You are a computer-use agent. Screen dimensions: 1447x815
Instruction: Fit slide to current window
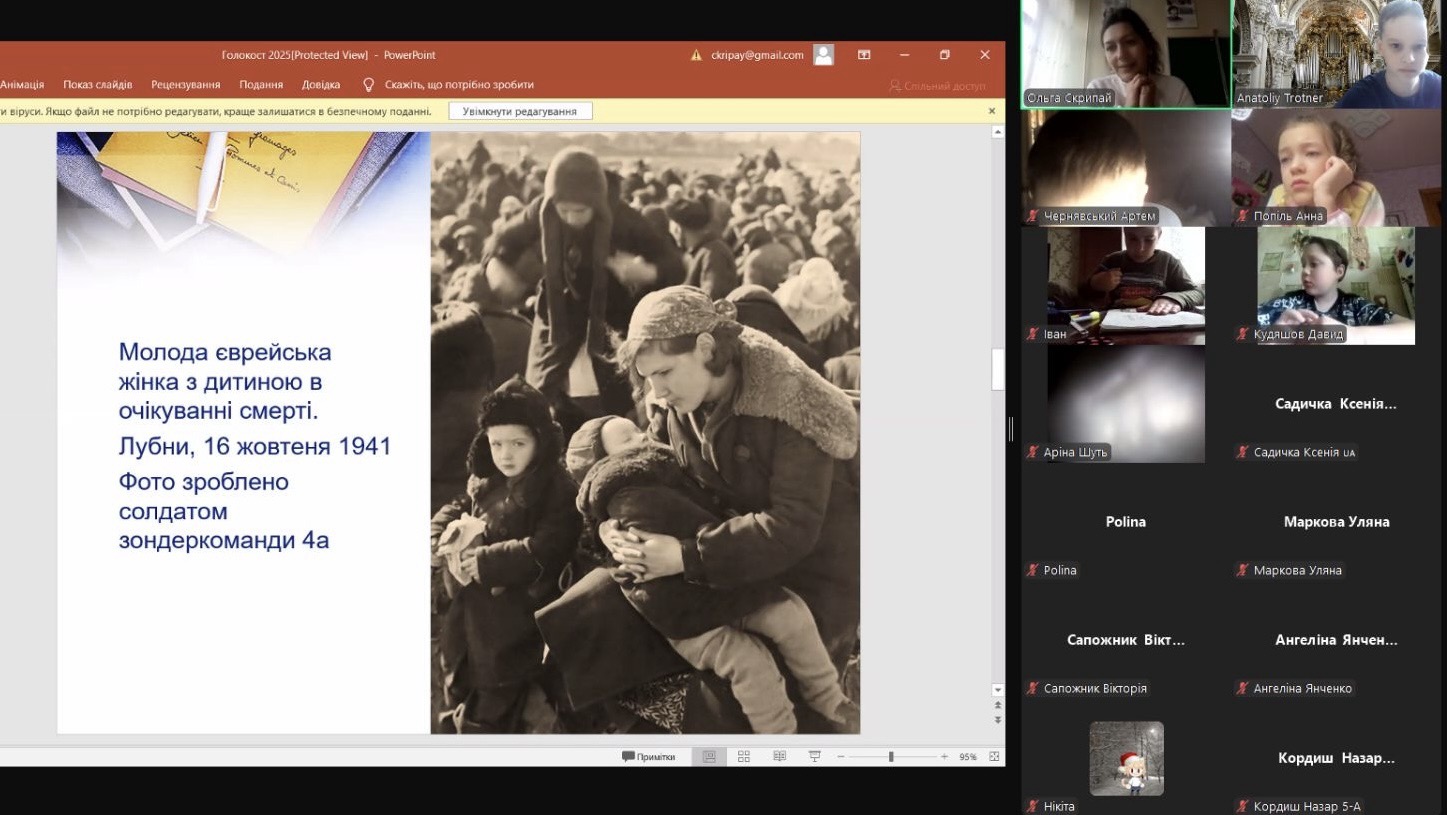[994, 757]
